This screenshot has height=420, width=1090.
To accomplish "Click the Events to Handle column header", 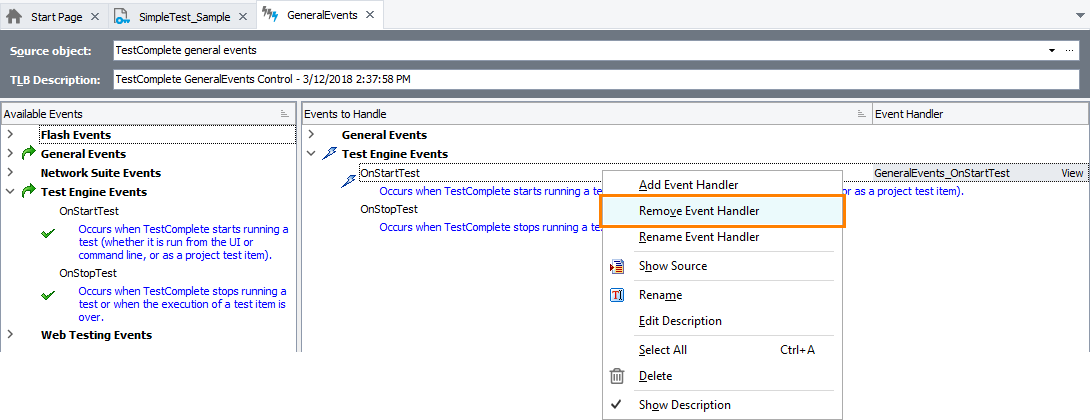I will pyautogui.click(x=587, y=114).
